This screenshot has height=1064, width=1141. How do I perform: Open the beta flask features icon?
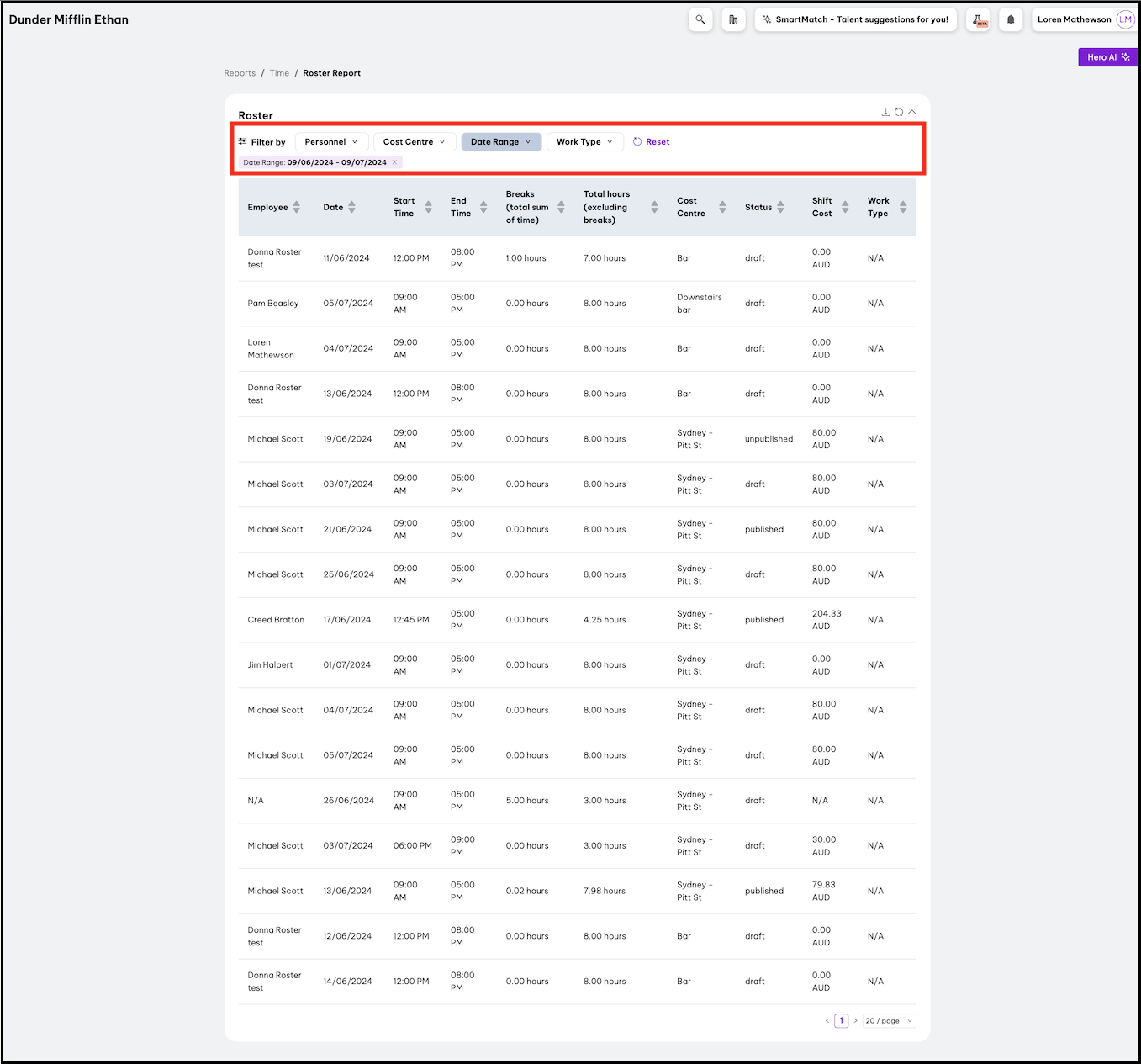click(x=978, y=19)
